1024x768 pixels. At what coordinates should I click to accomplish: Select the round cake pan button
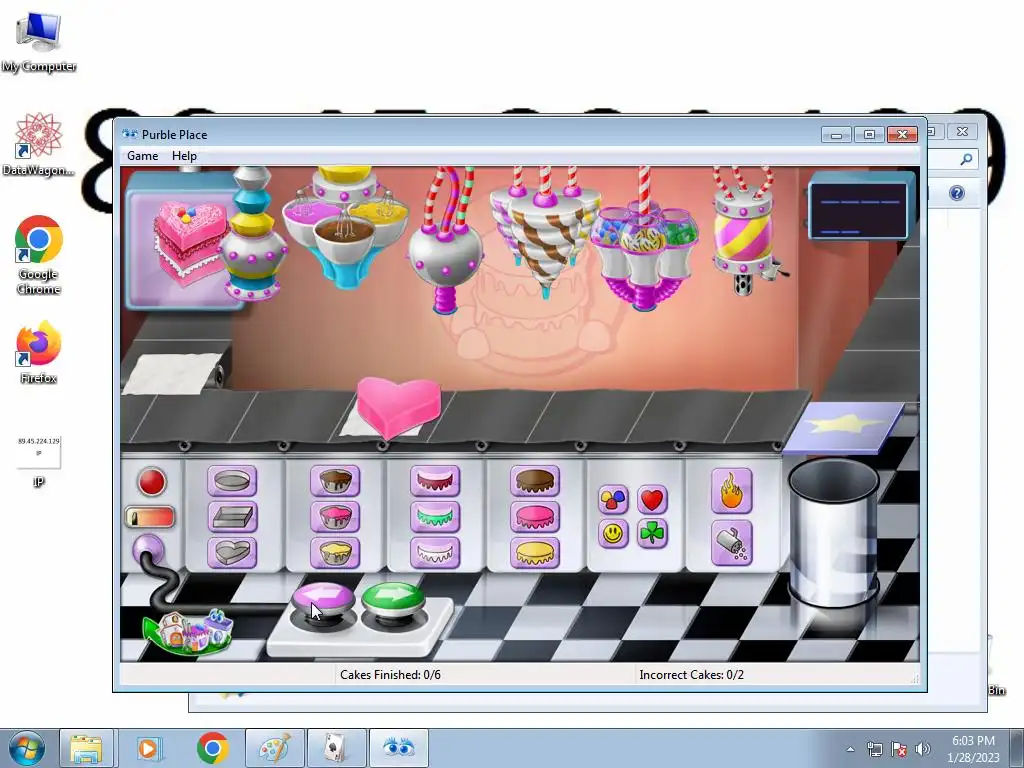232,481
